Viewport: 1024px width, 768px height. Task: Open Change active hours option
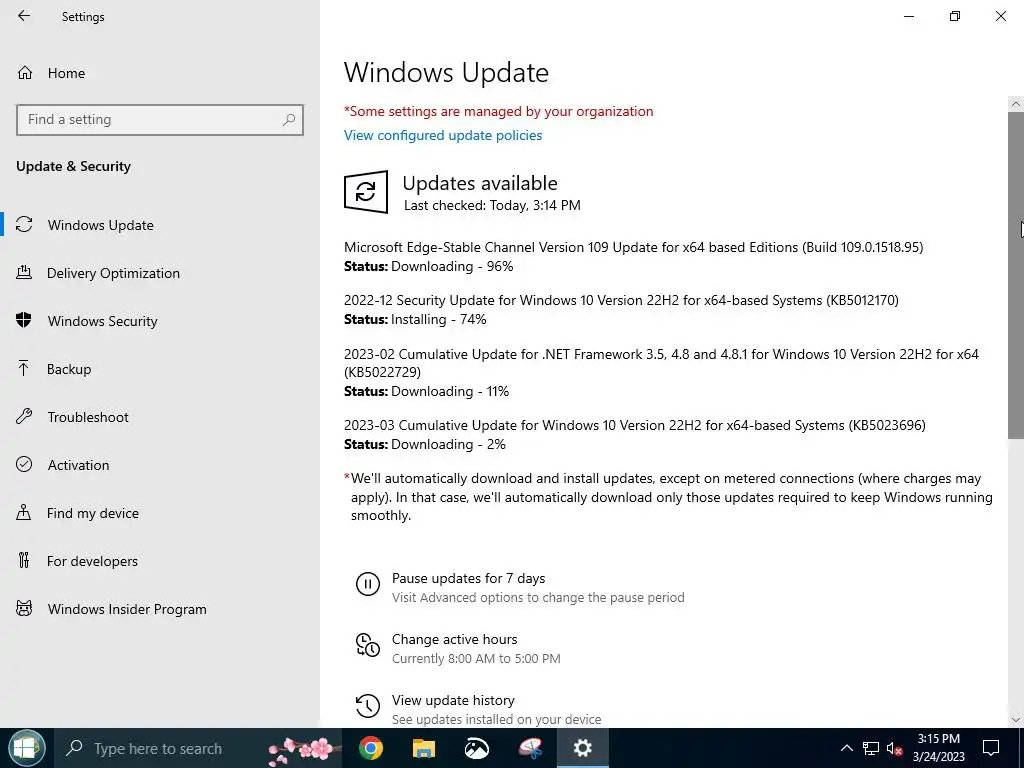[455, 639]
